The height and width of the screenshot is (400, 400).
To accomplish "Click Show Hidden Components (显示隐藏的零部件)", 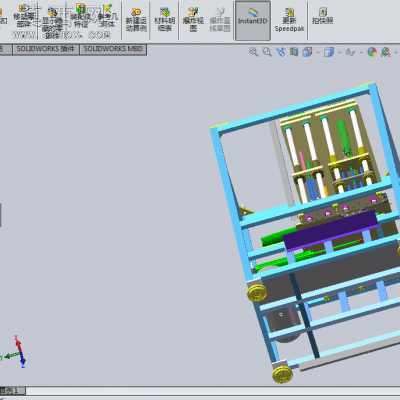I will 52,24.
